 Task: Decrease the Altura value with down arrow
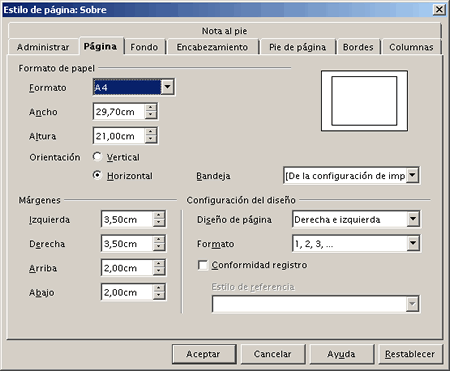[x=151, y=140]
